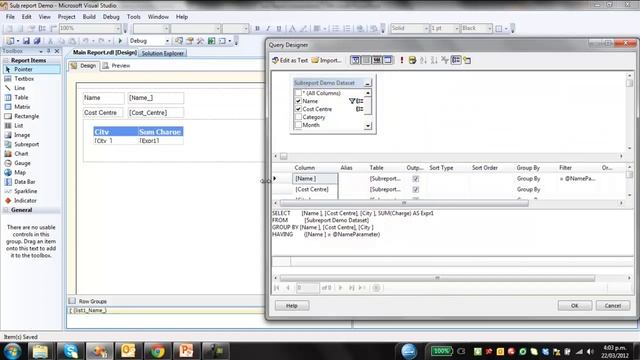Toggle the diagram pane icon

tap(356, 60)
